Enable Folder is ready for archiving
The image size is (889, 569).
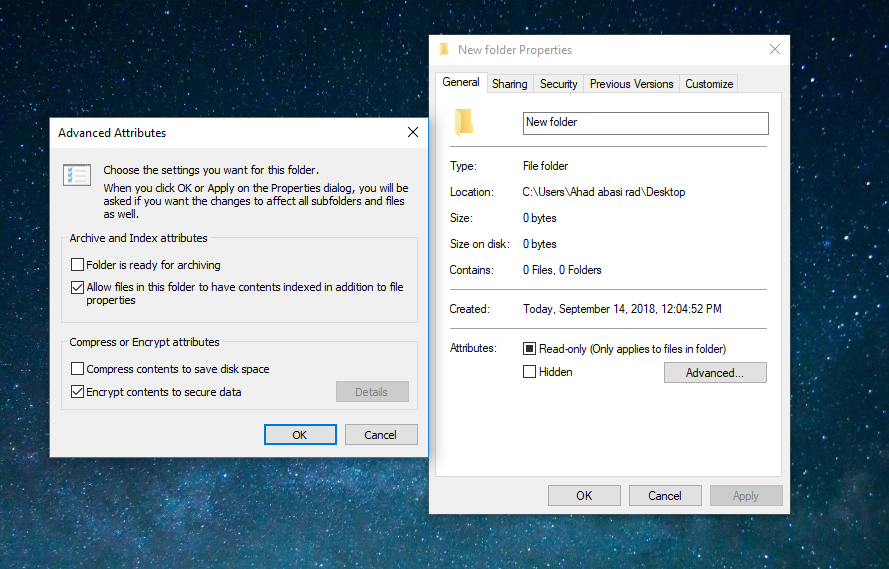tap(78, 265)
